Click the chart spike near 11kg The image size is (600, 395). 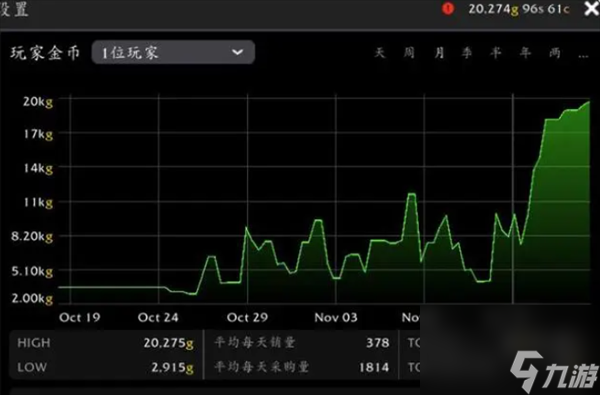click(x=411, y=194)
